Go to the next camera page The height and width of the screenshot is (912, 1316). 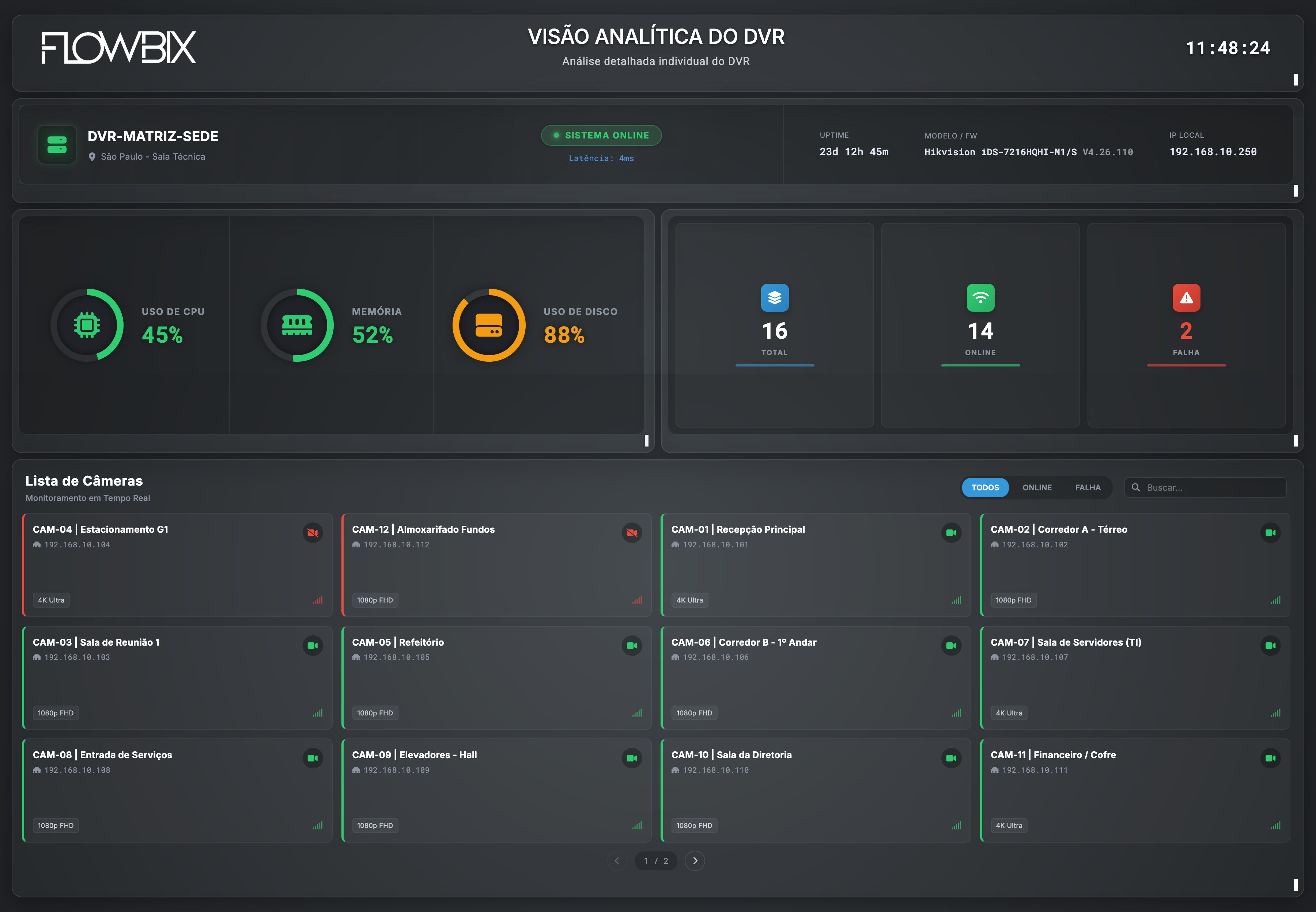[695, 860]
